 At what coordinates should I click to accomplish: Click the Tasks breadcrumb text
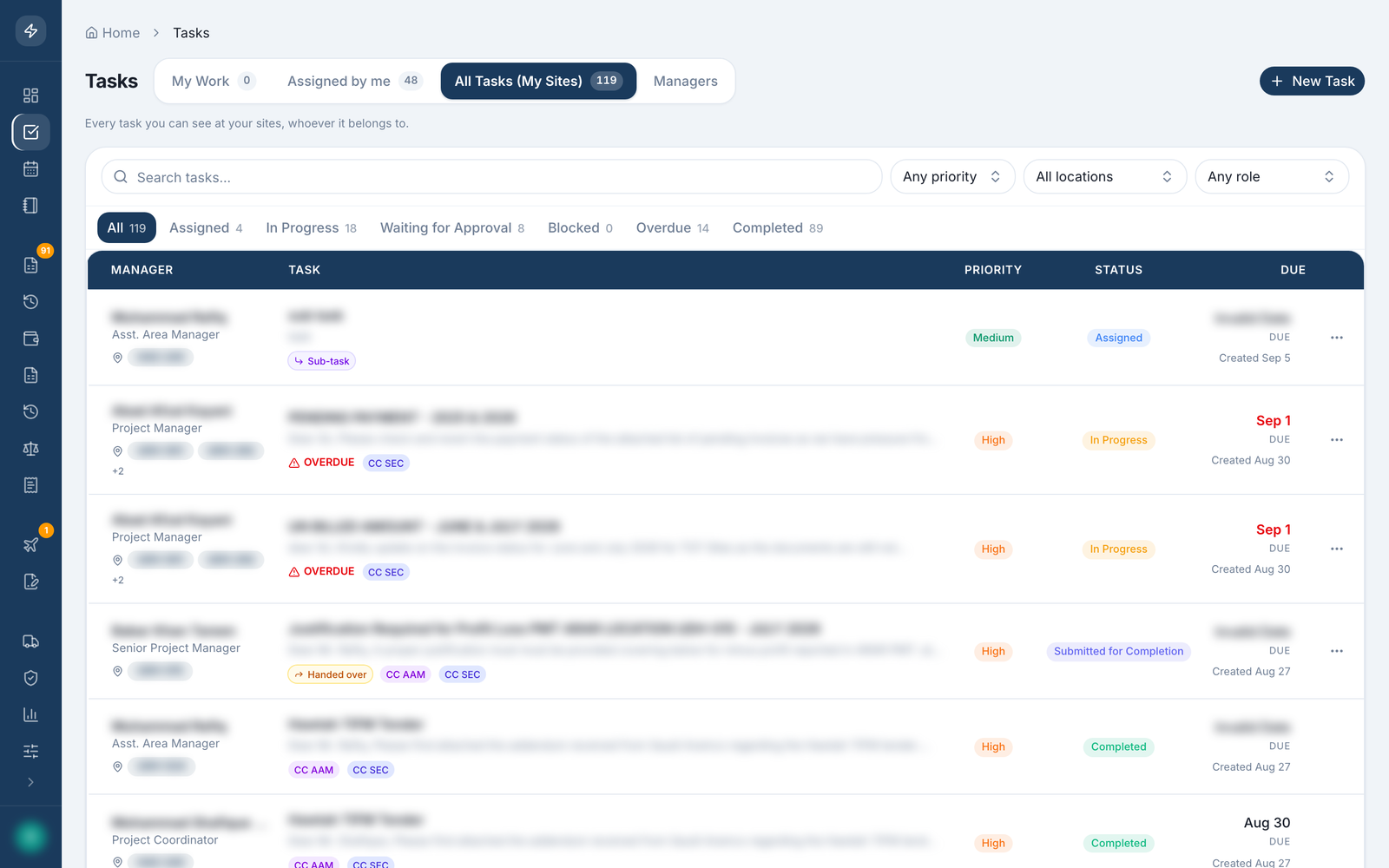pyautogui.click(x=191, y=33)
